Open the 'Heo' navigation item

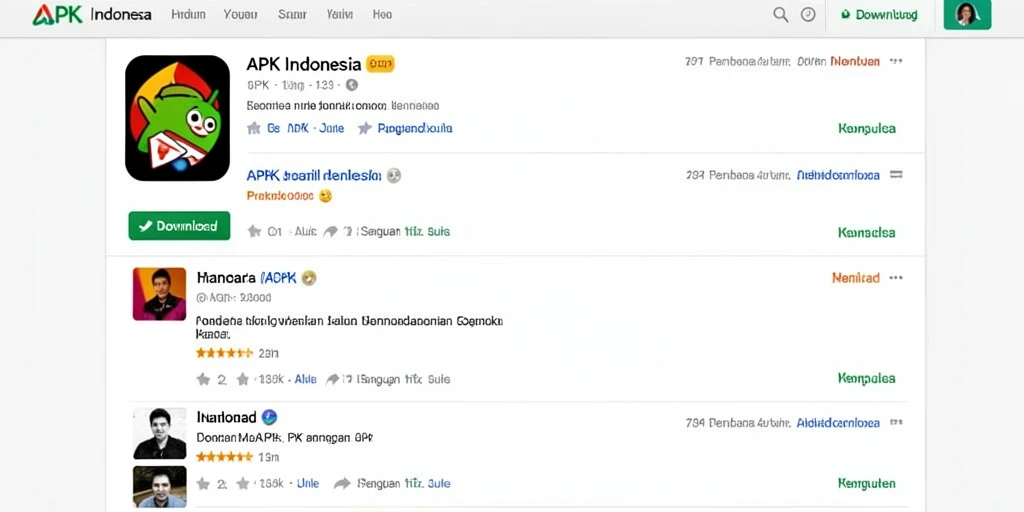click(383, 14)
